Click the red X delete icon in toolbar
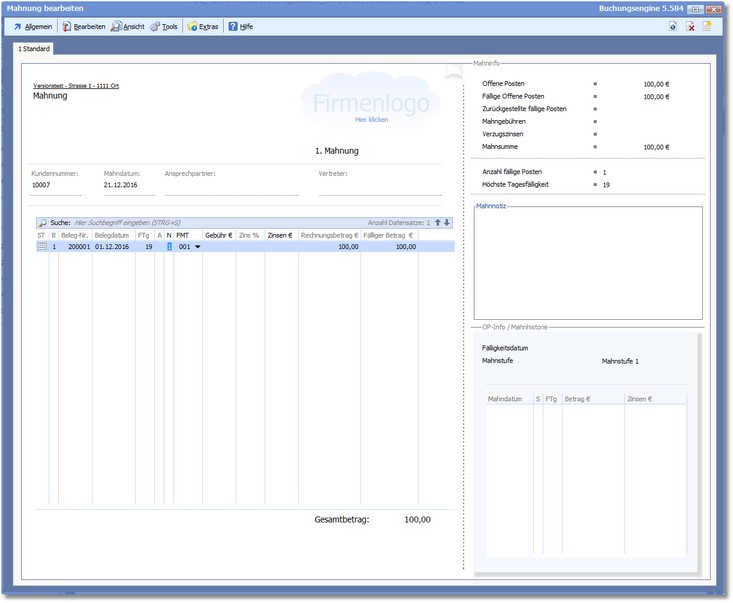The height and width of the screenshot is (603, 733). [690, 26]
